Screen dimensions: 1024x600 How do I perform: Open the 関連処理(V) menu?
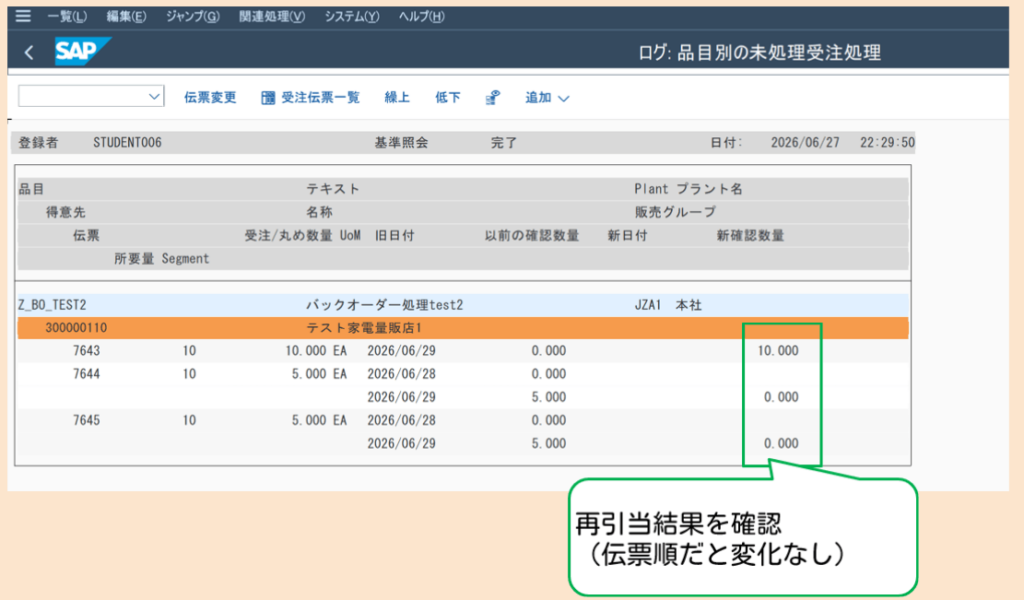click(272, 16)
